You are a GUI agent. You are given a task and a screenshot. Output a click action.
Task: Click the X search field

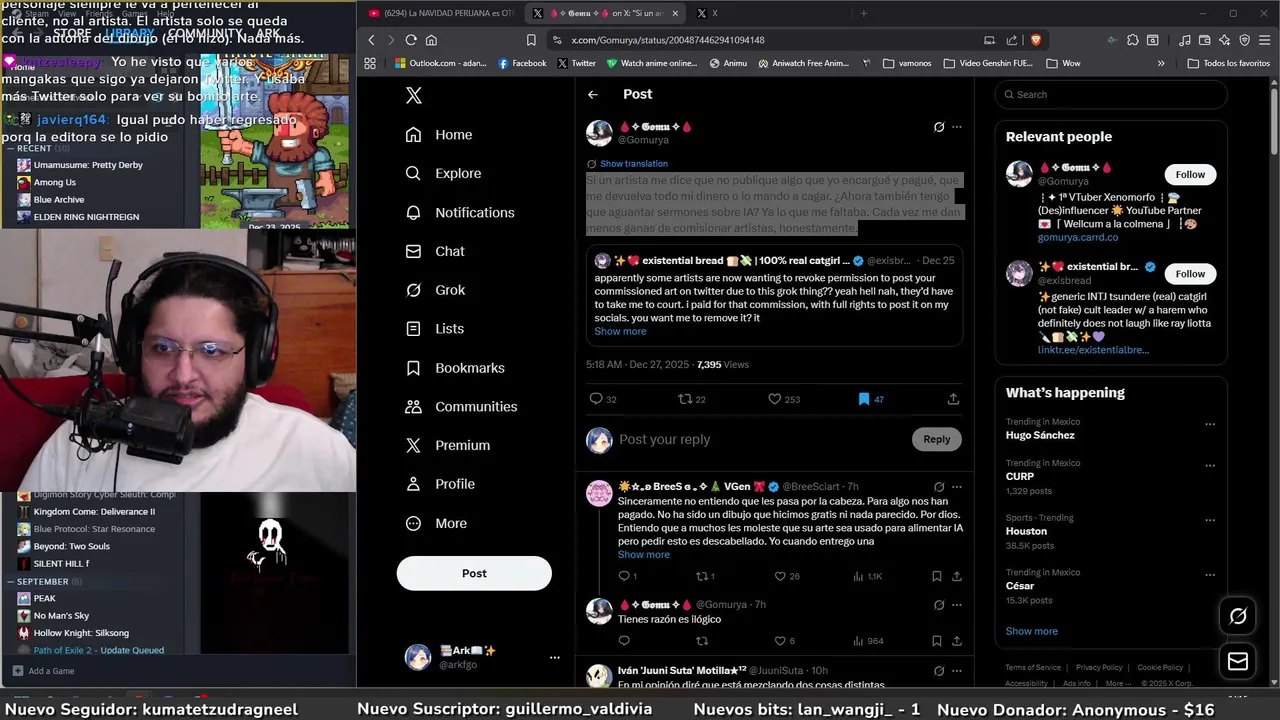coord(1110,94)
